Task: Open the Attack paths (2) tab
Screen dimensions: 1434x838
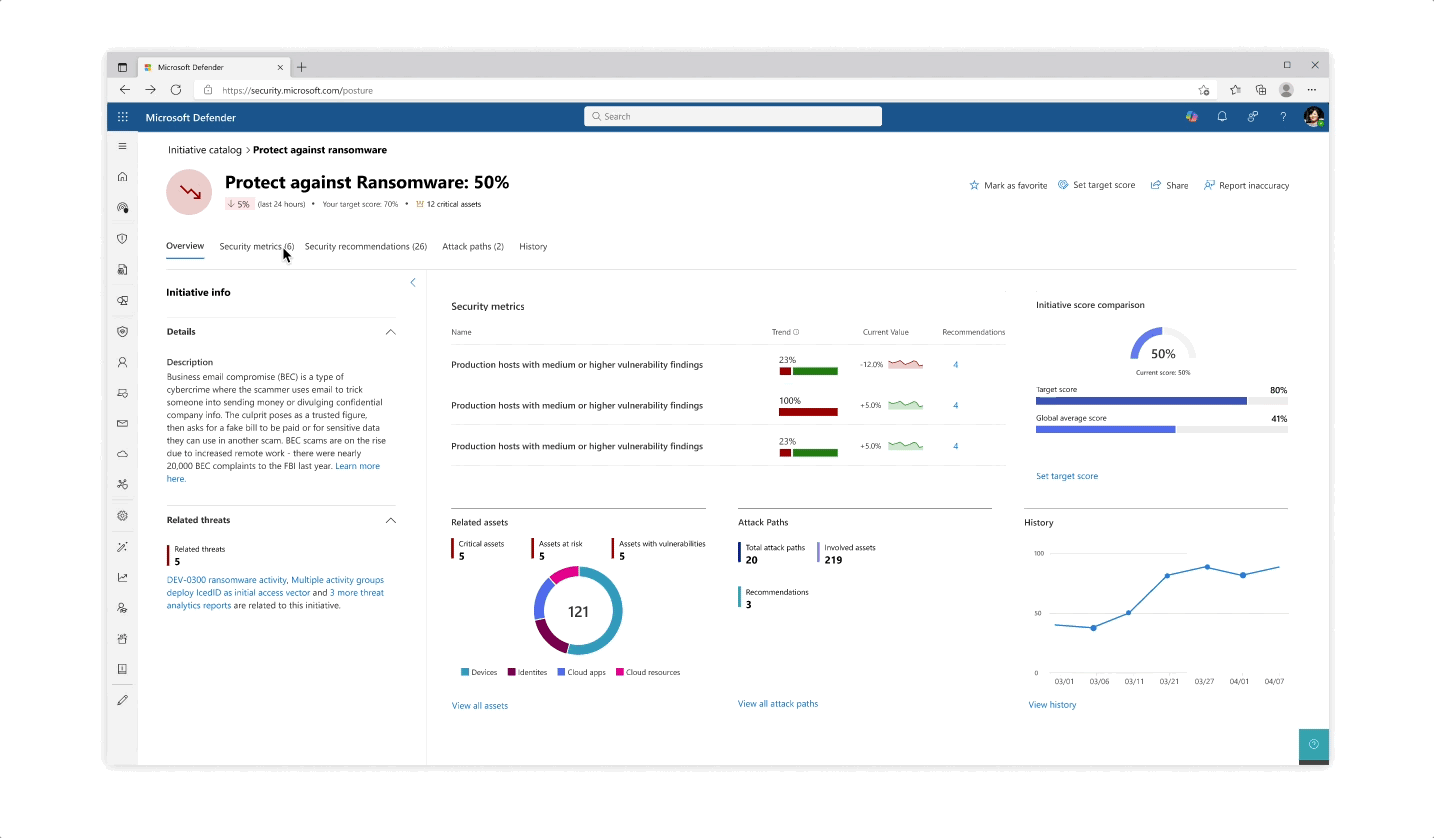Action: [x=472, y=246]
